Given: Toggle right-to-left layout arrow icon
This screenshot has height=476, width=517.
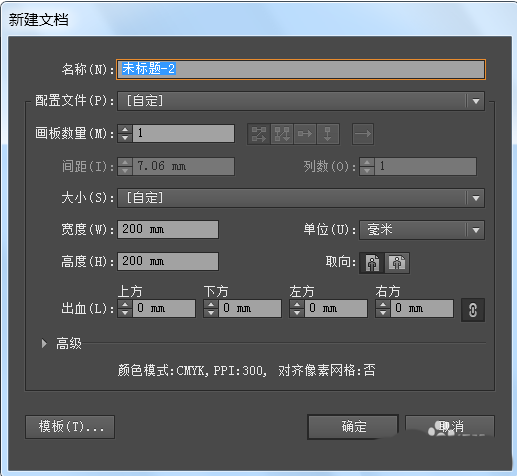Looking at the screenshot, I should point(363,134).
